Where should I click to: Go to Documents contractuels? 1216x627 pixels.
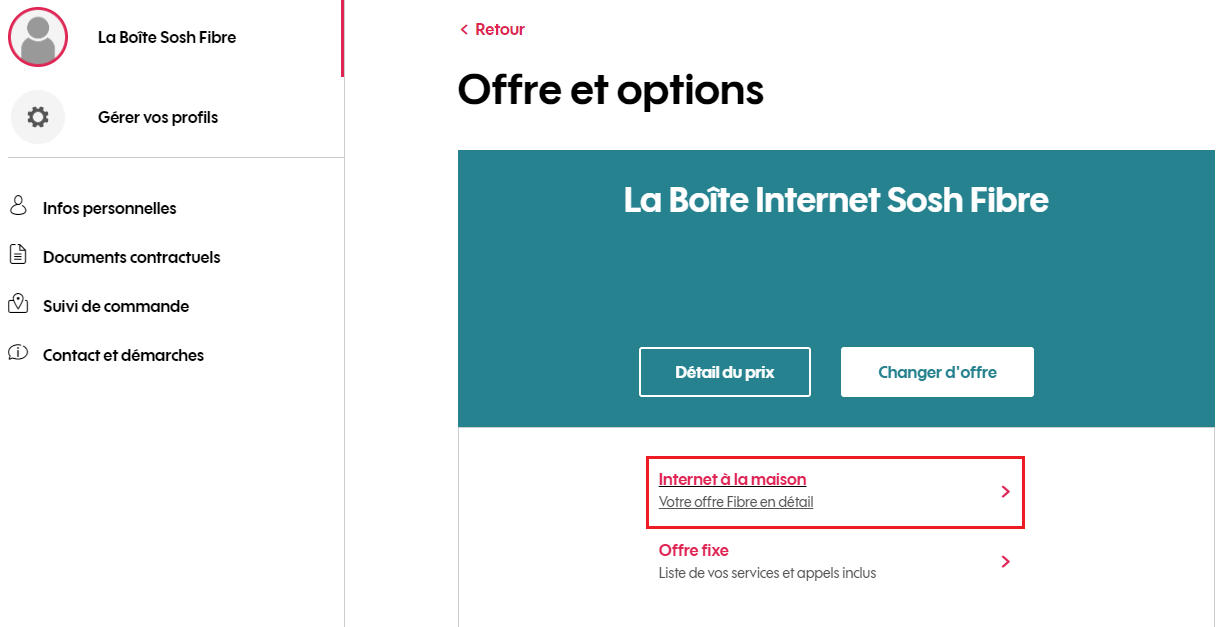[131, 257]
